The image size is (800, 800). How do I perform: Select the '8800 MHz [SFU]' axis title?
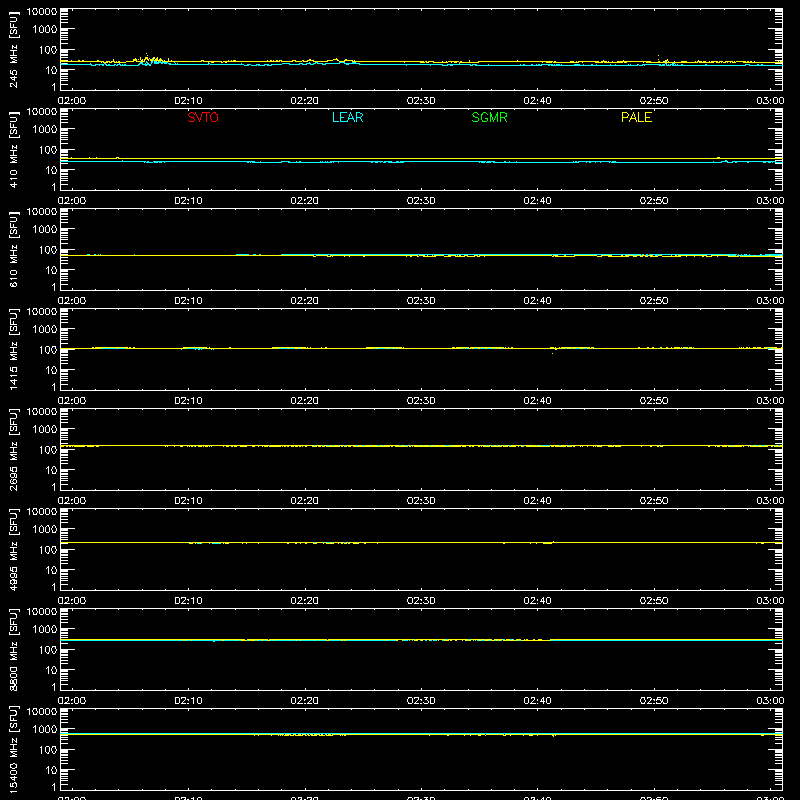pyautogui.click(x=13, y=650)
